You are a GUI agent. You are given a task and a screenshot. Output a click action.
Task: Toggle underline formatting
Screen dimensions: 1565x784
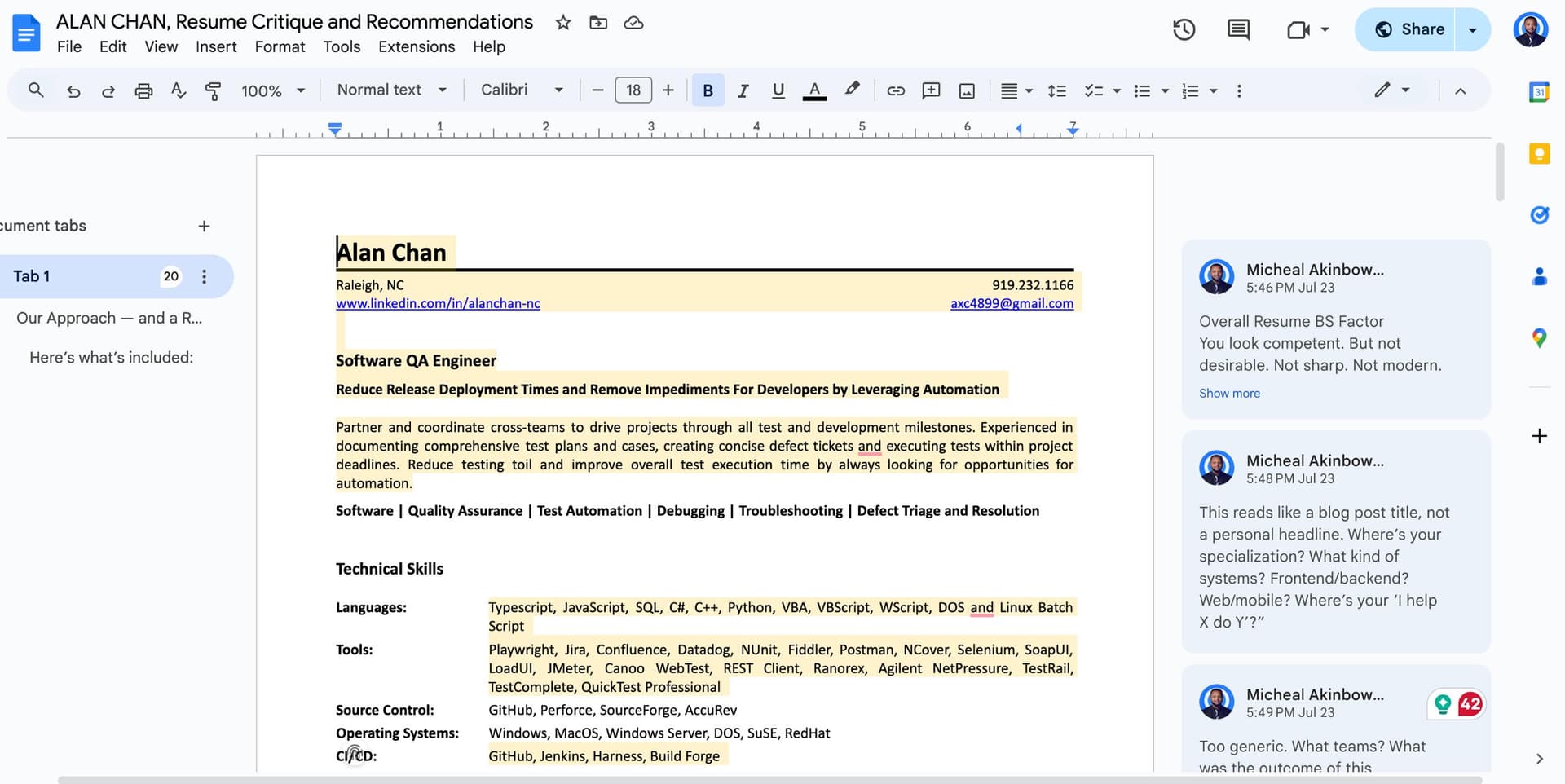coord(778,90)
